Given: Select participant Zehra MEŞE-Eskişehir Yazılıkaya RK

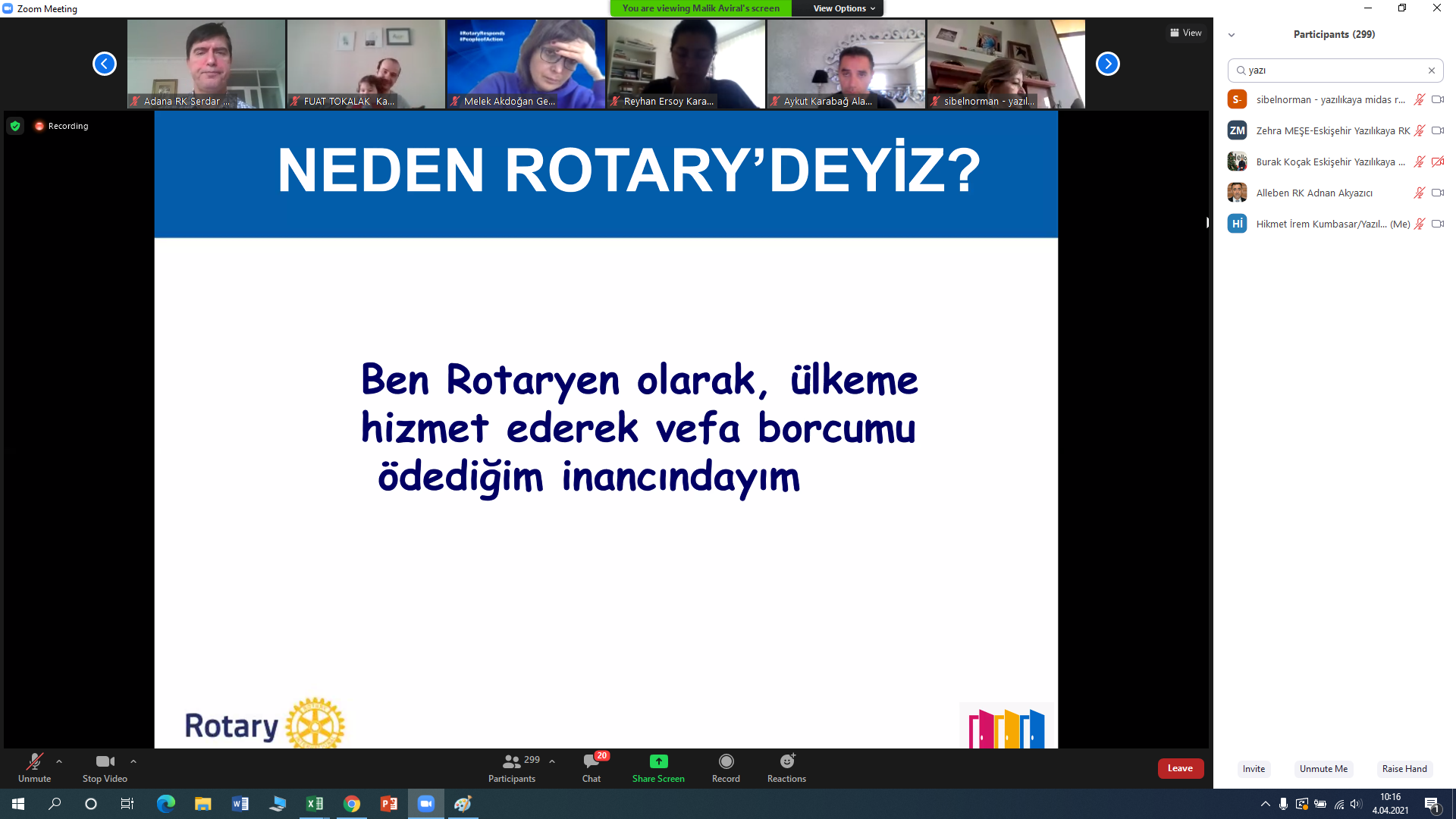Looking at the screenshot, I should click(x=1335, y=130).
